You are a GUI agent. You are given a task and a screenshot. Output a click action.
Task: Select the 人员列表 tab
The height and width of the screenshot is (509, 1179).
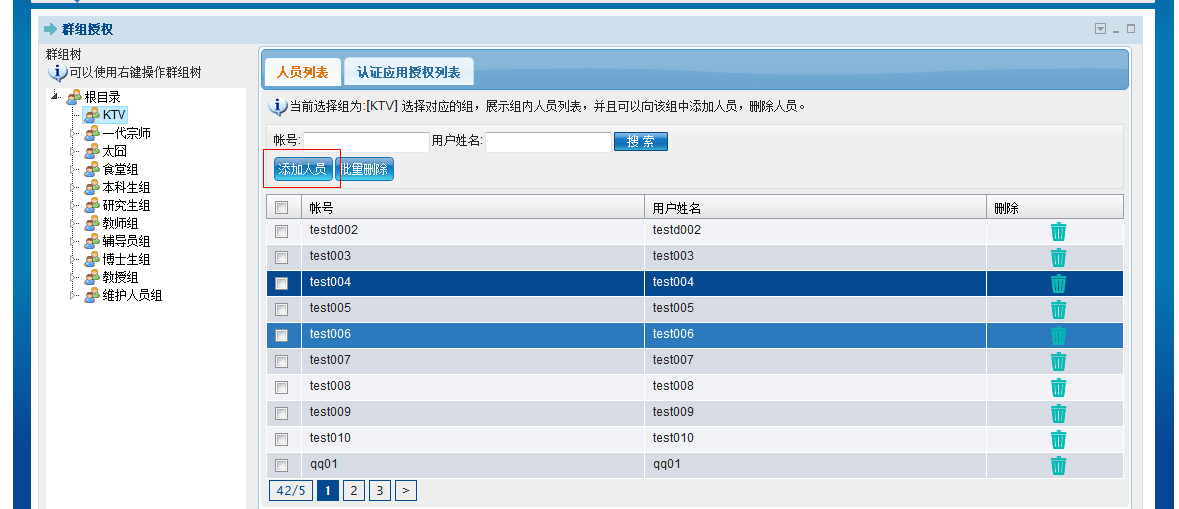(x=302, y=73)
